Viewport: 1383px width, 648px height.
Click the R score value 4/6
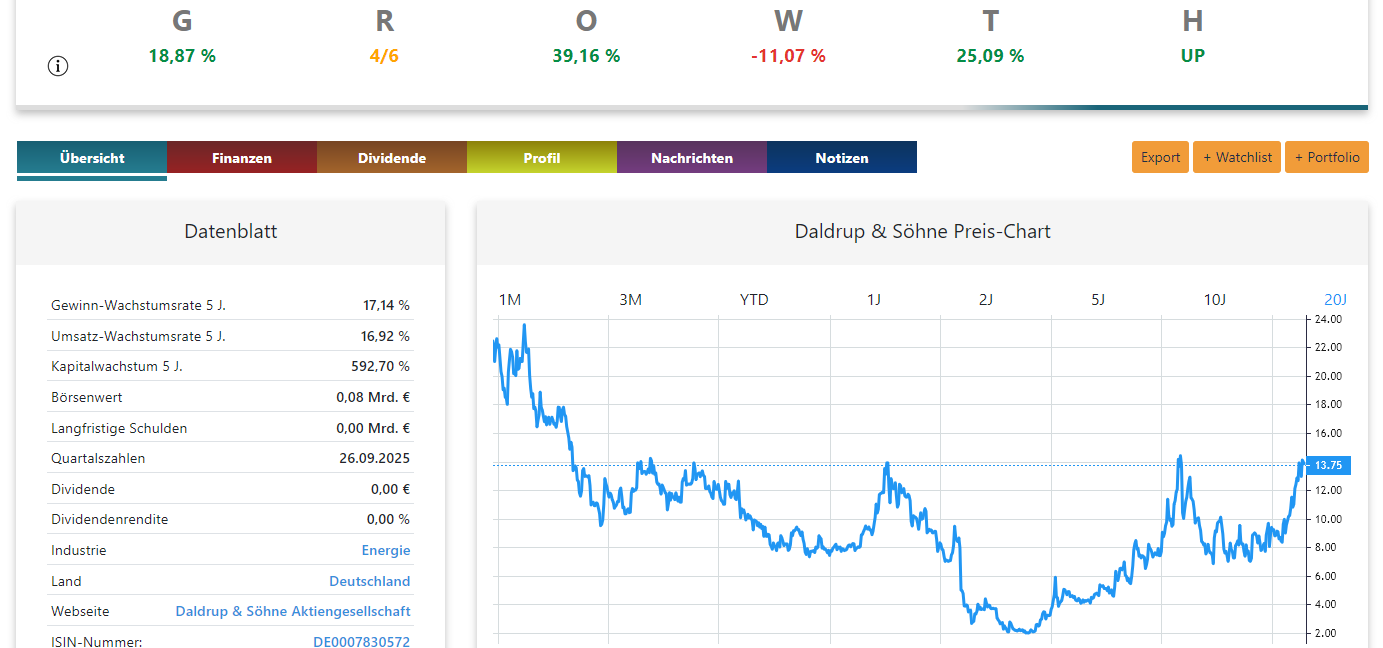[x=384, y=56]
